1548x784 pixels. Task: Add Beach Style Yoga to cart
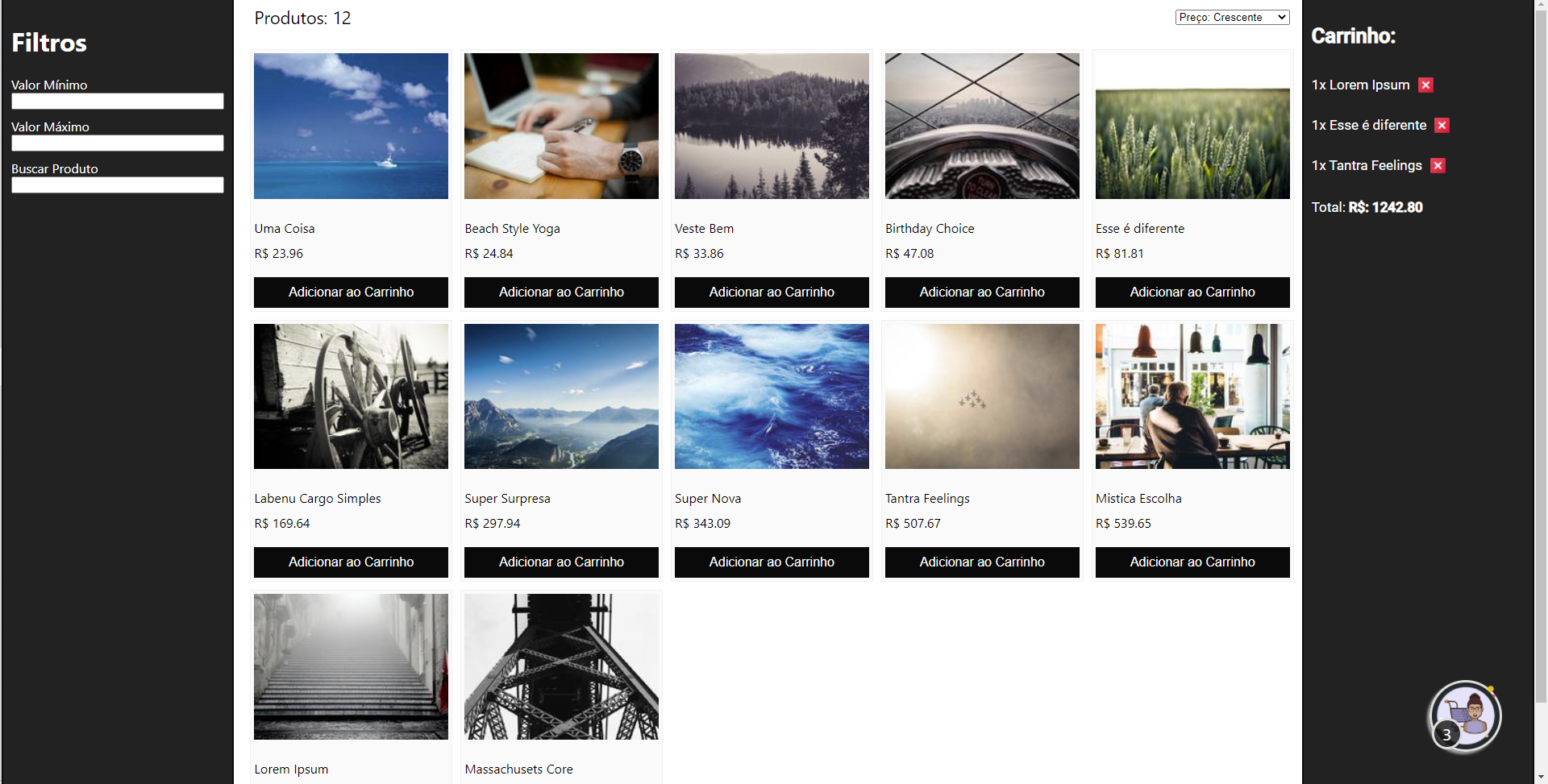point(561,292)
